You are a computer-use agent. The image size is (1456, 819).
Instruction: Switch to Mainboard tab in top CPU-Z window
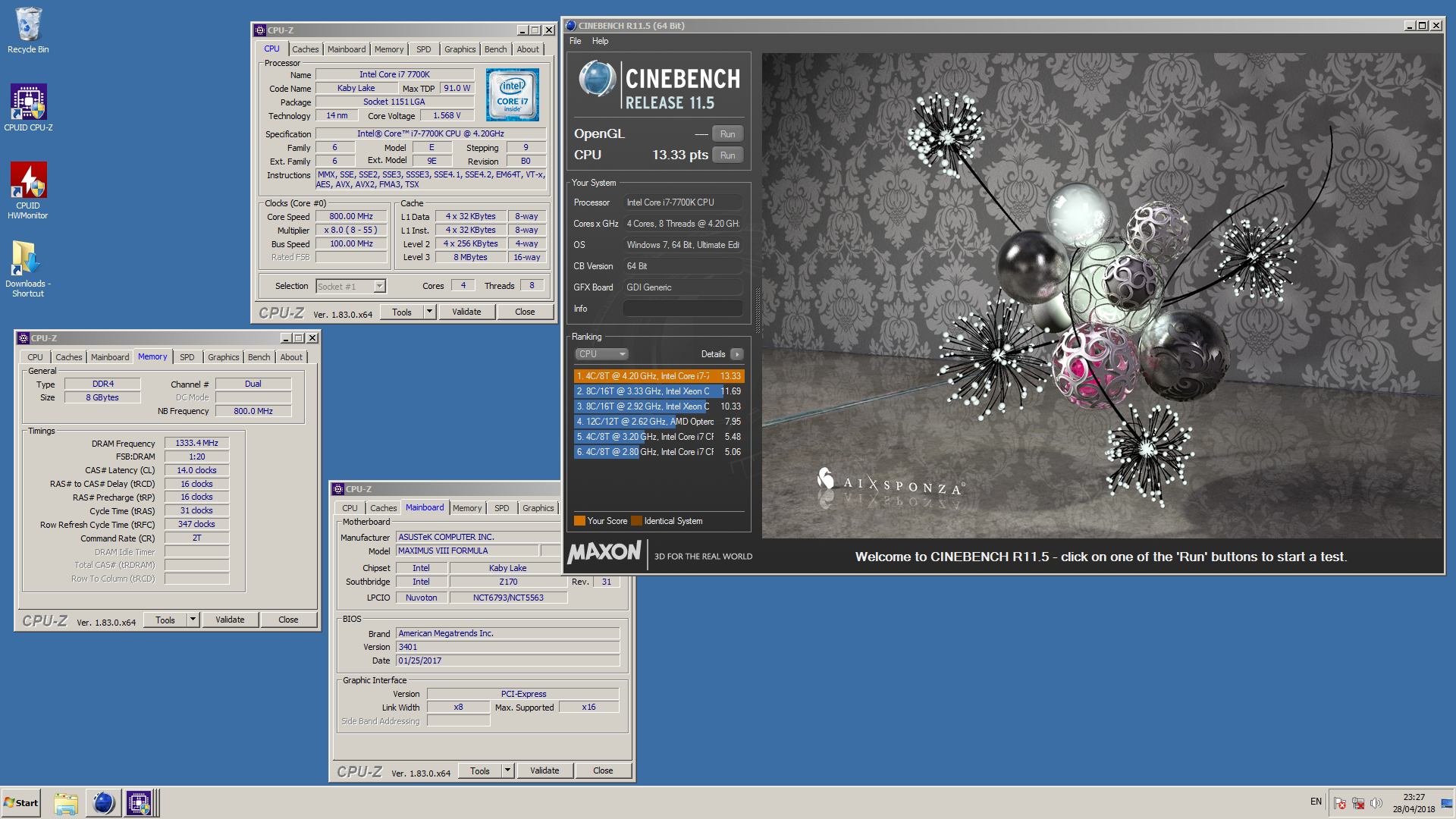[347, 49]
